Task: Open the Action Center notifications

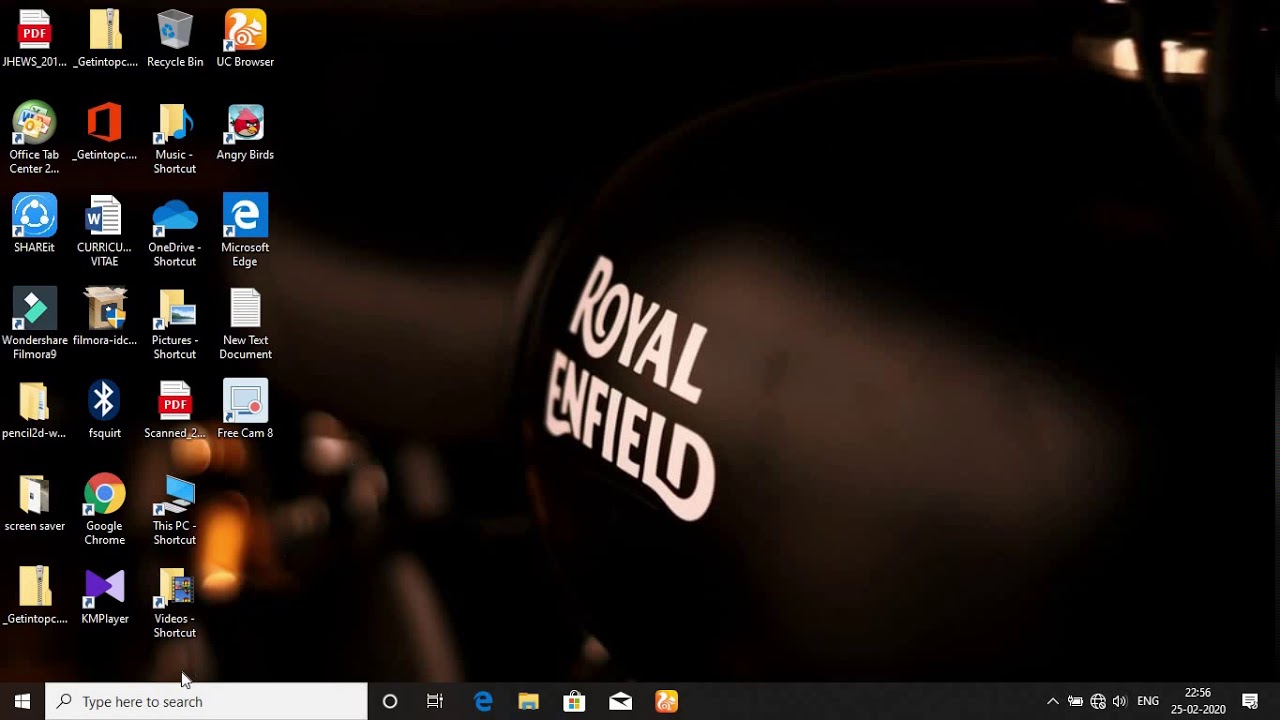Action: point(1250,701)
